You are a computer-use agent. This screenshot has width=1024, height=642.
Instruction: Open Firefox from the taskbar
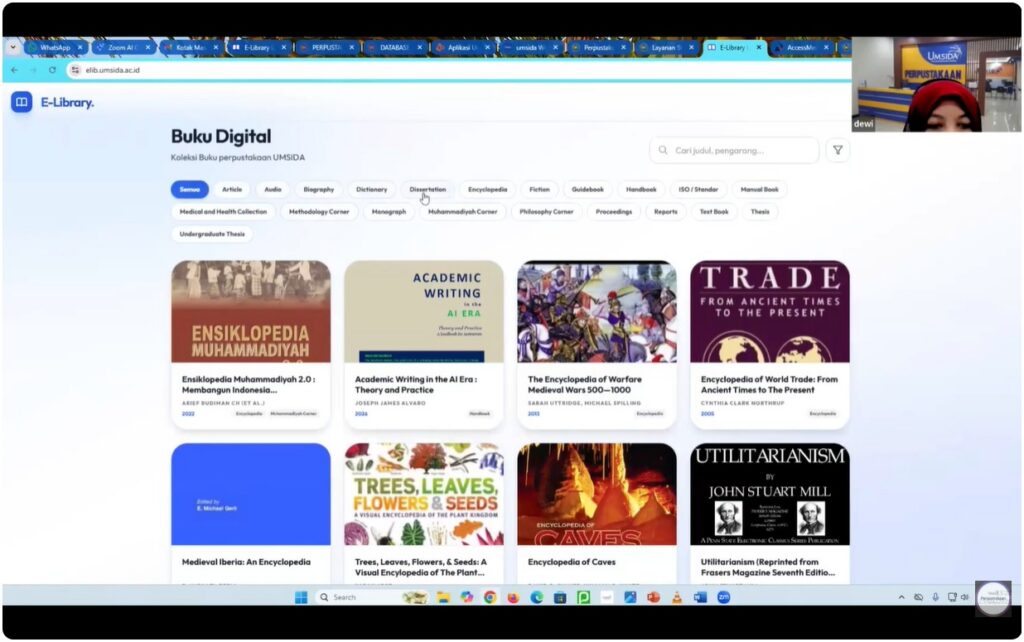[513, 597]
